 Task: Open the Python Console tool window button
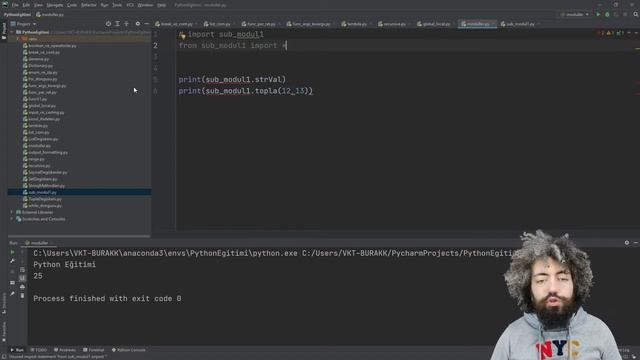tap(129, 350)
